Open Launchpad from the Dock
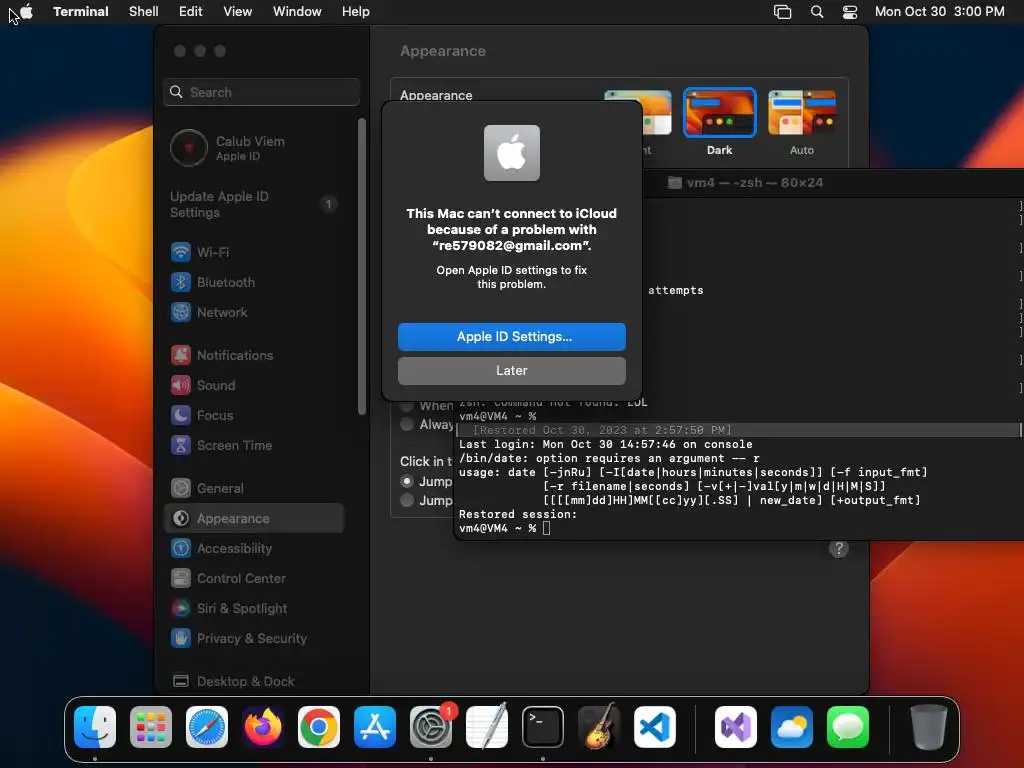 (x=151, y=727)
